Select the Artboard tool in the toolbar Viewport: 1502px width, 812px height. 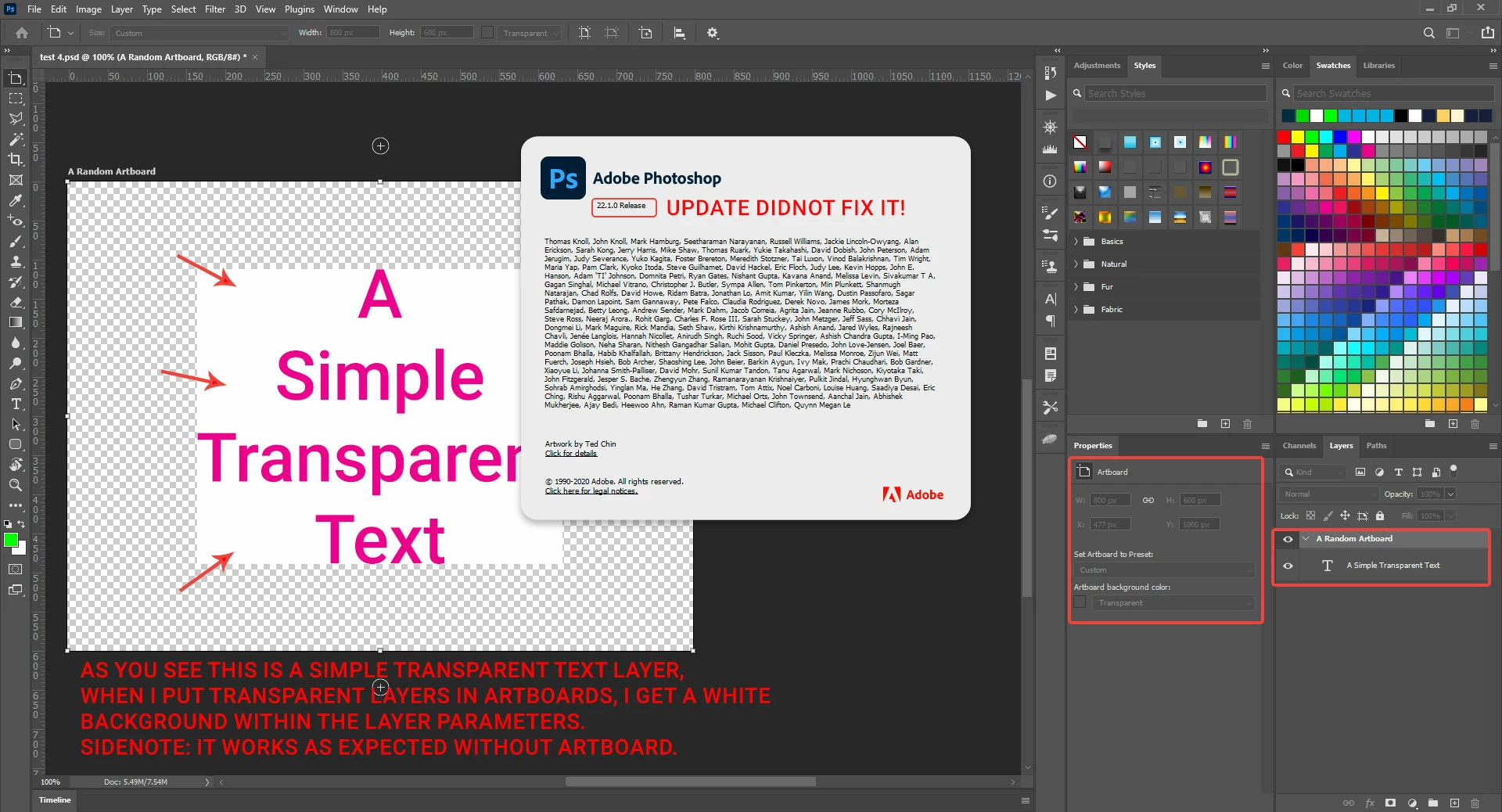click(16, 78)
